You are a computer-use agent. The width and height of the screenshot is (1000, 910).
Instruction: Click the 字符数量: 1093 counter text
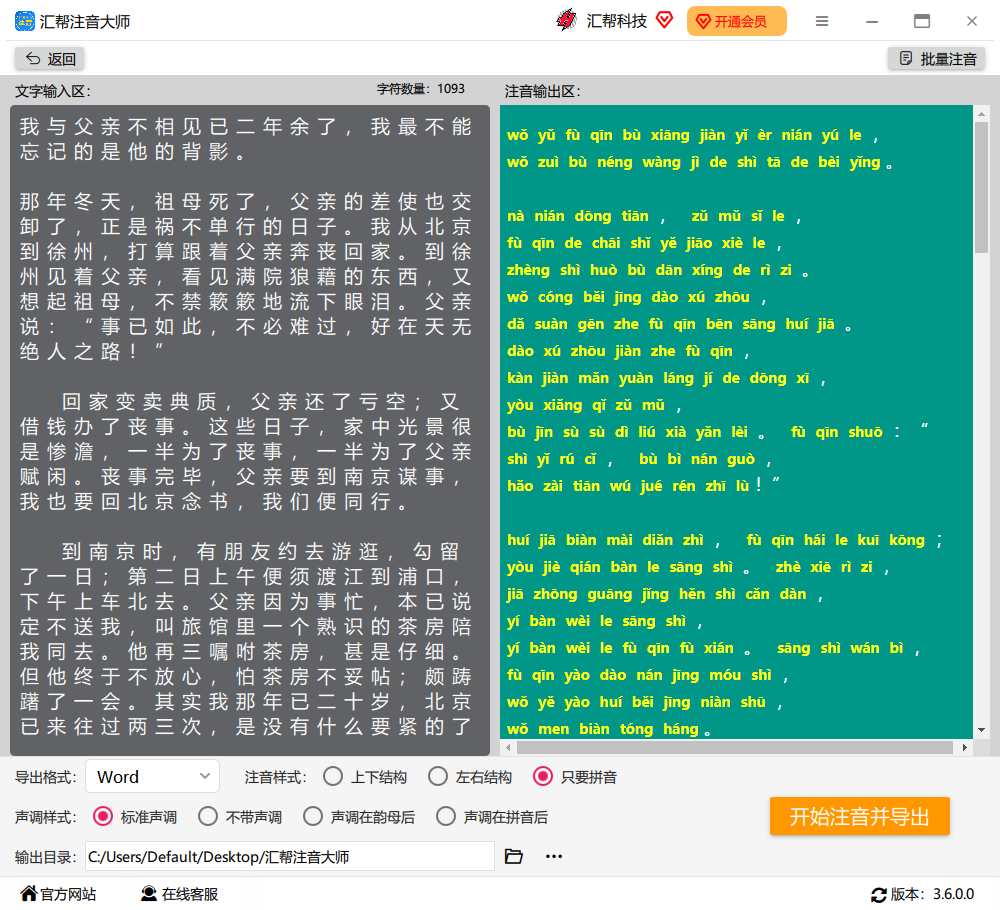tap(420, 89)
